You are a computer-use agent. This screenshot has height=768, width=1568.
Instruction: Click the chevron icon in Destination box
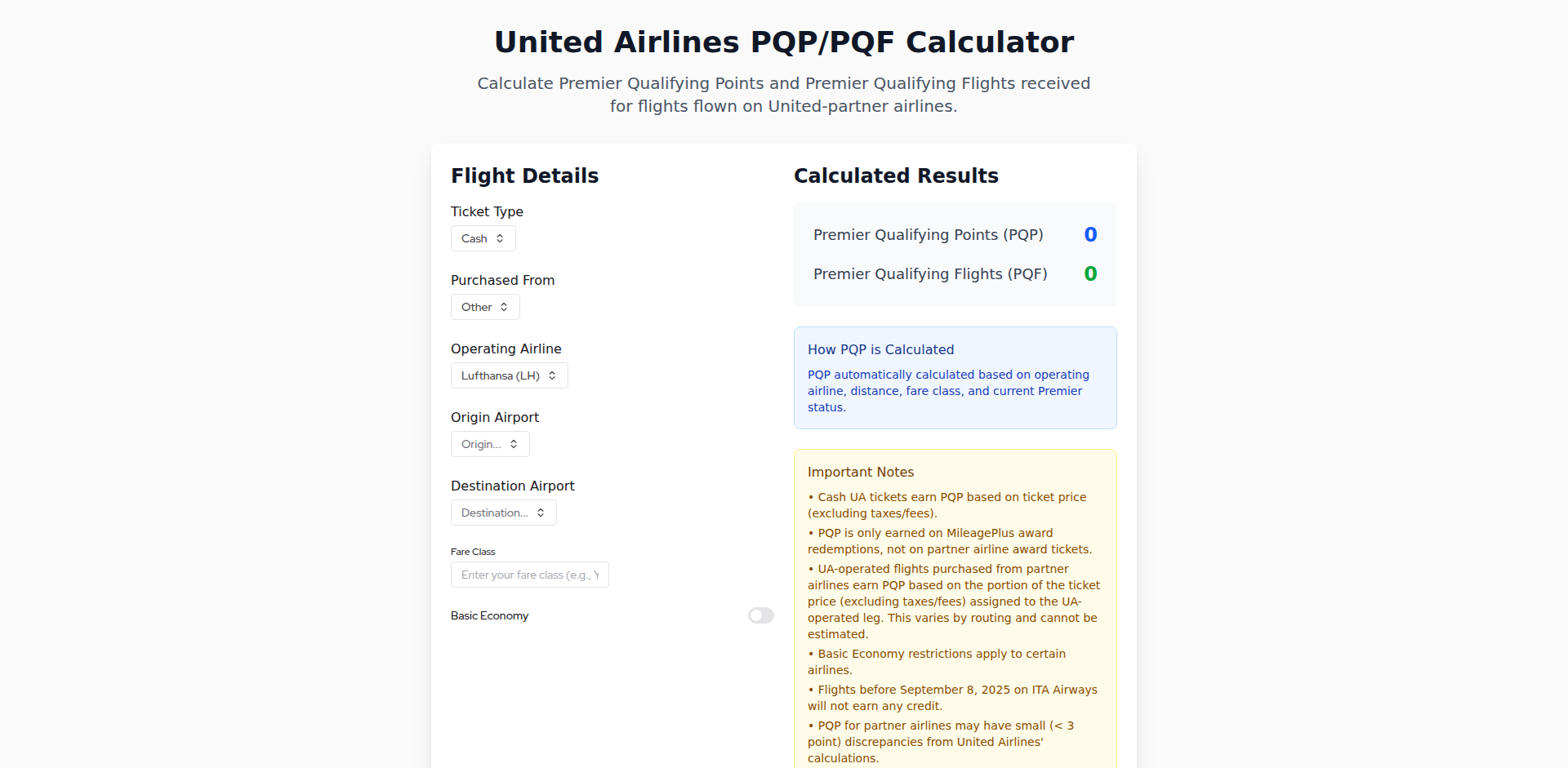click(x=541, y=513)
